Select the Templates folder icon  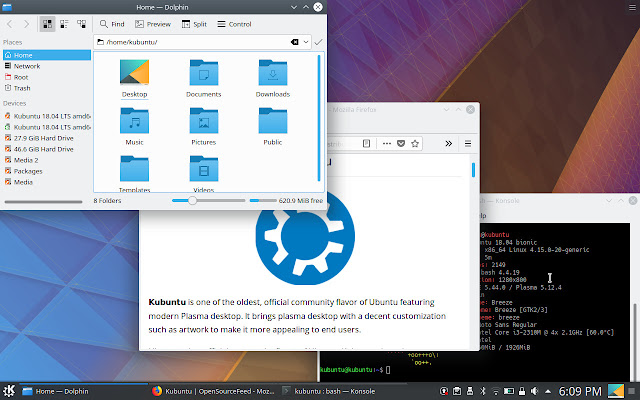(x=134, y=168)
